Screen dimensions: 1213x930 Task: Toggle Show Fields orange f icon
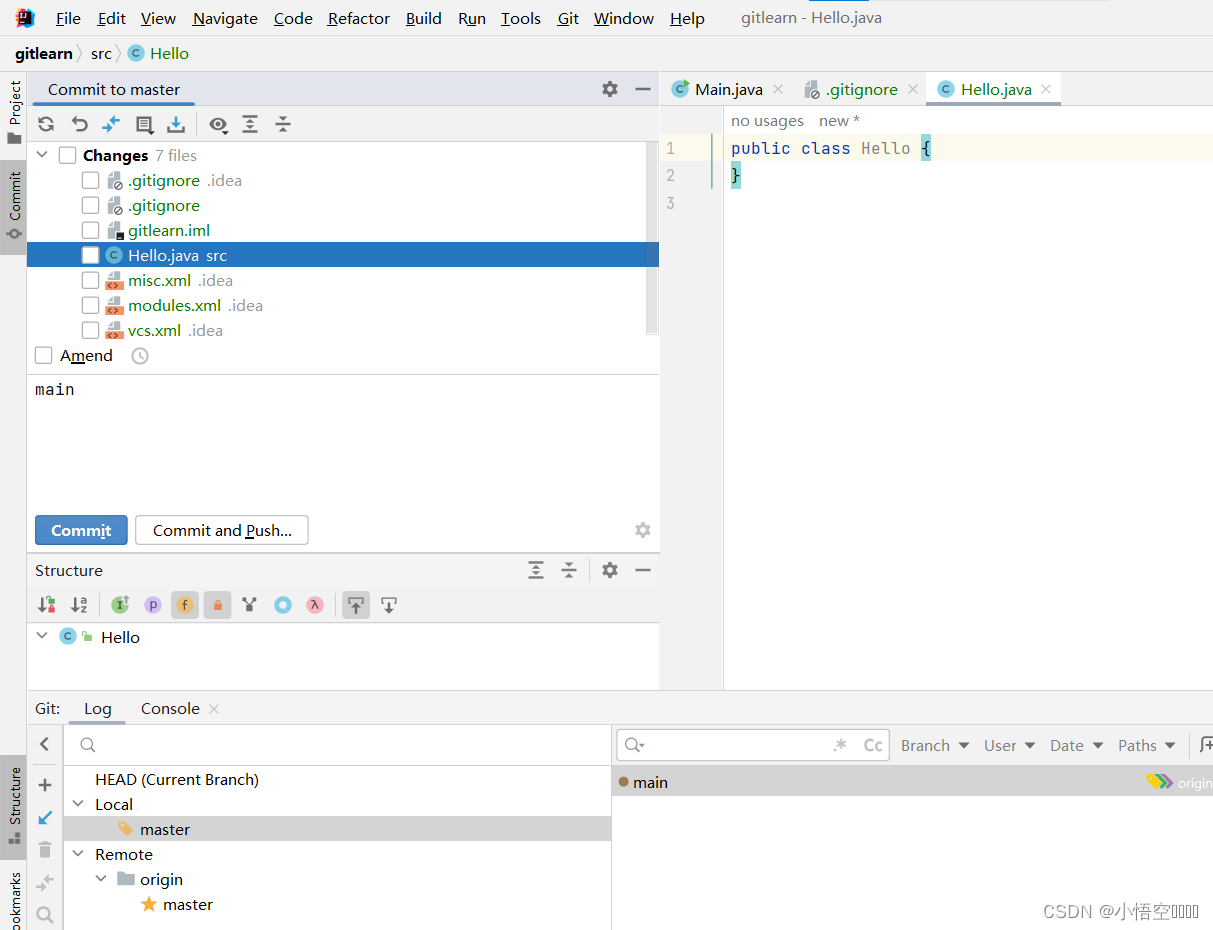point(185,605)
